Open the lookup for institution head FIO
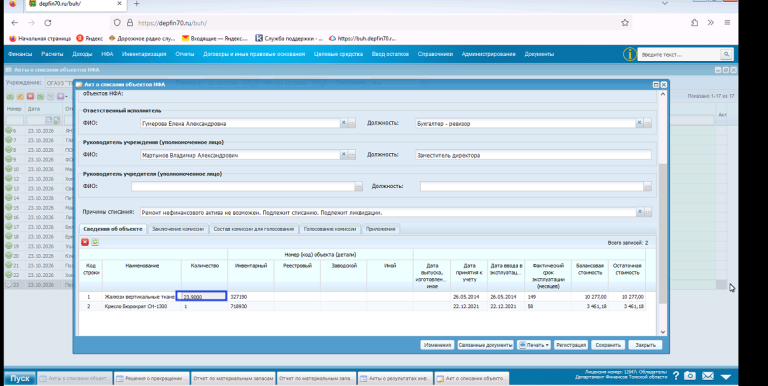 click(x=352, y=155)
